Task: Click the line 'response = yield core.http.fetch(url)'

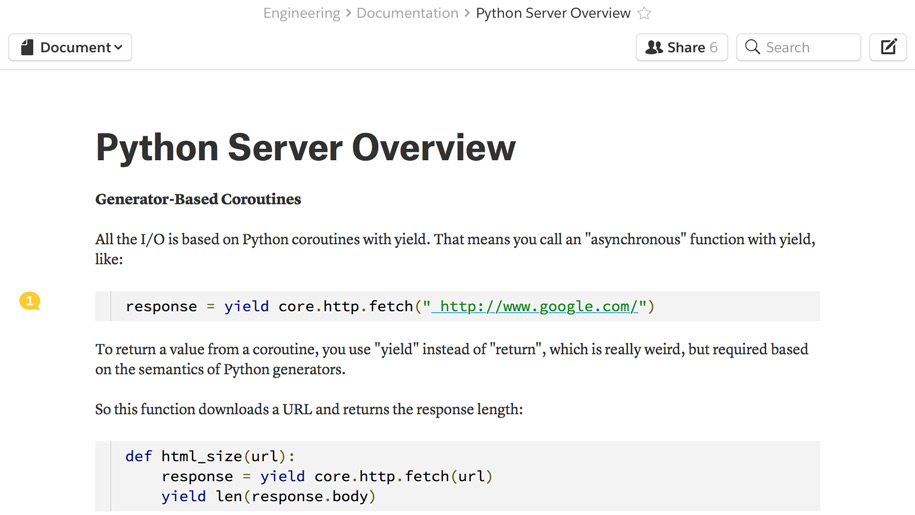Action: click(327, 477)
